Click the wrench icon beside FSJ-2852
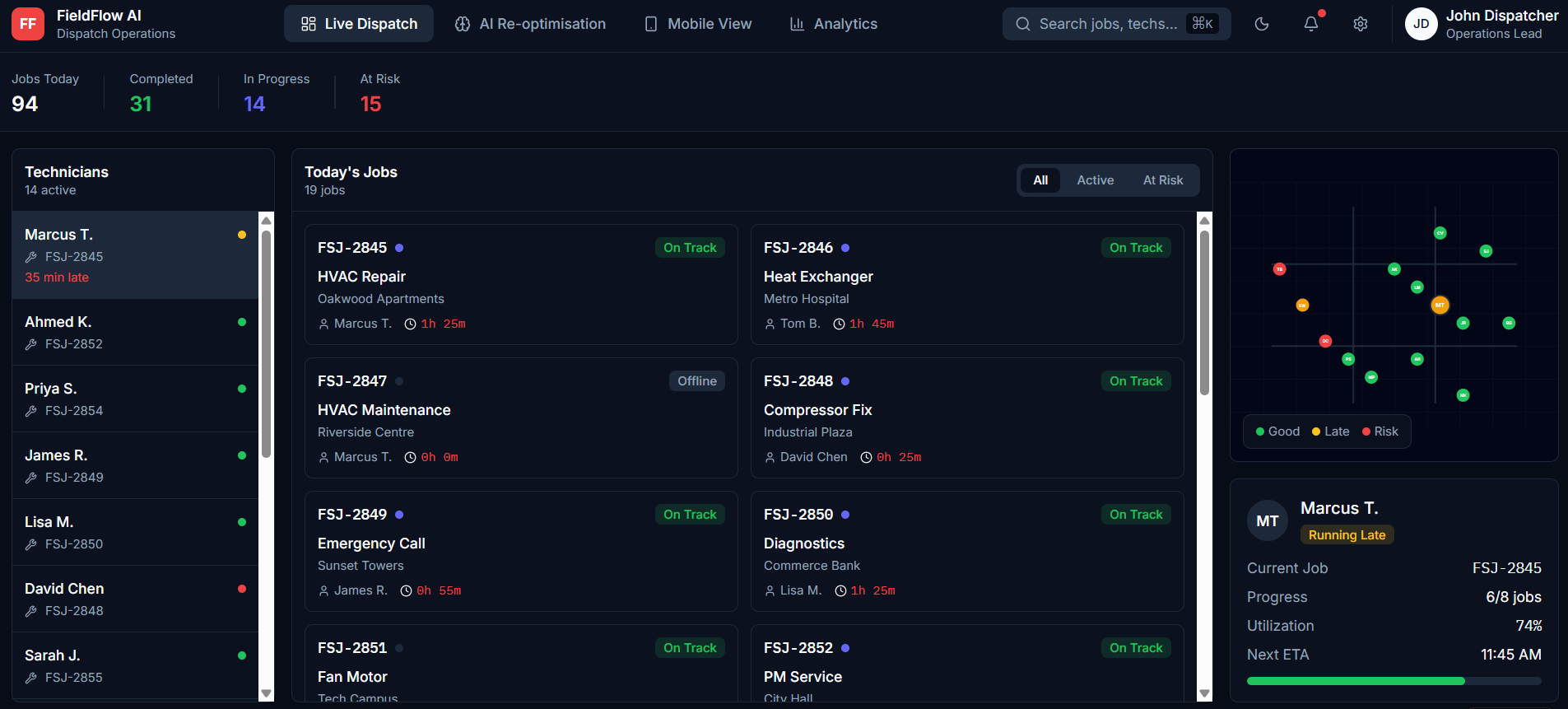This screenshot has height=709, width=1568. coord(31,344)
